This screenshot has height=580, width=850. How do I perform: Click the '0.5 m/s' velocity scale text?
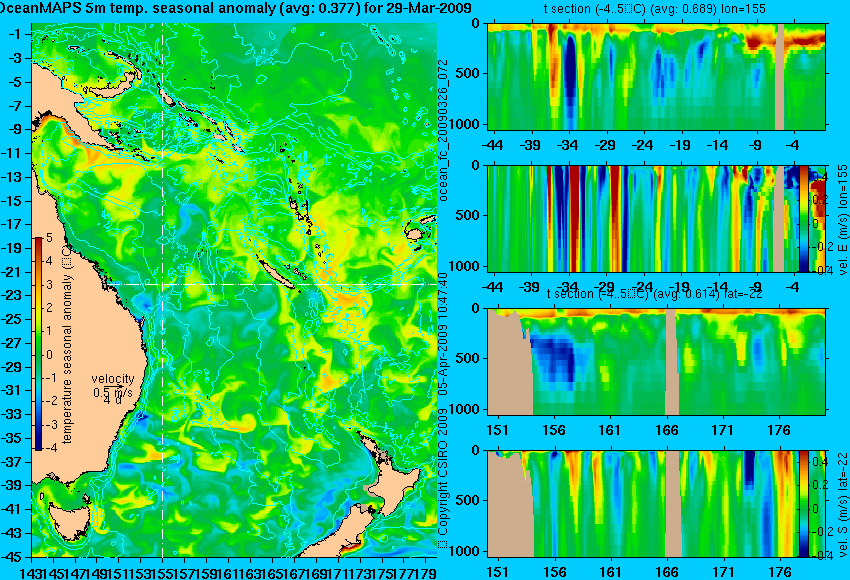[x=113, y=392]
